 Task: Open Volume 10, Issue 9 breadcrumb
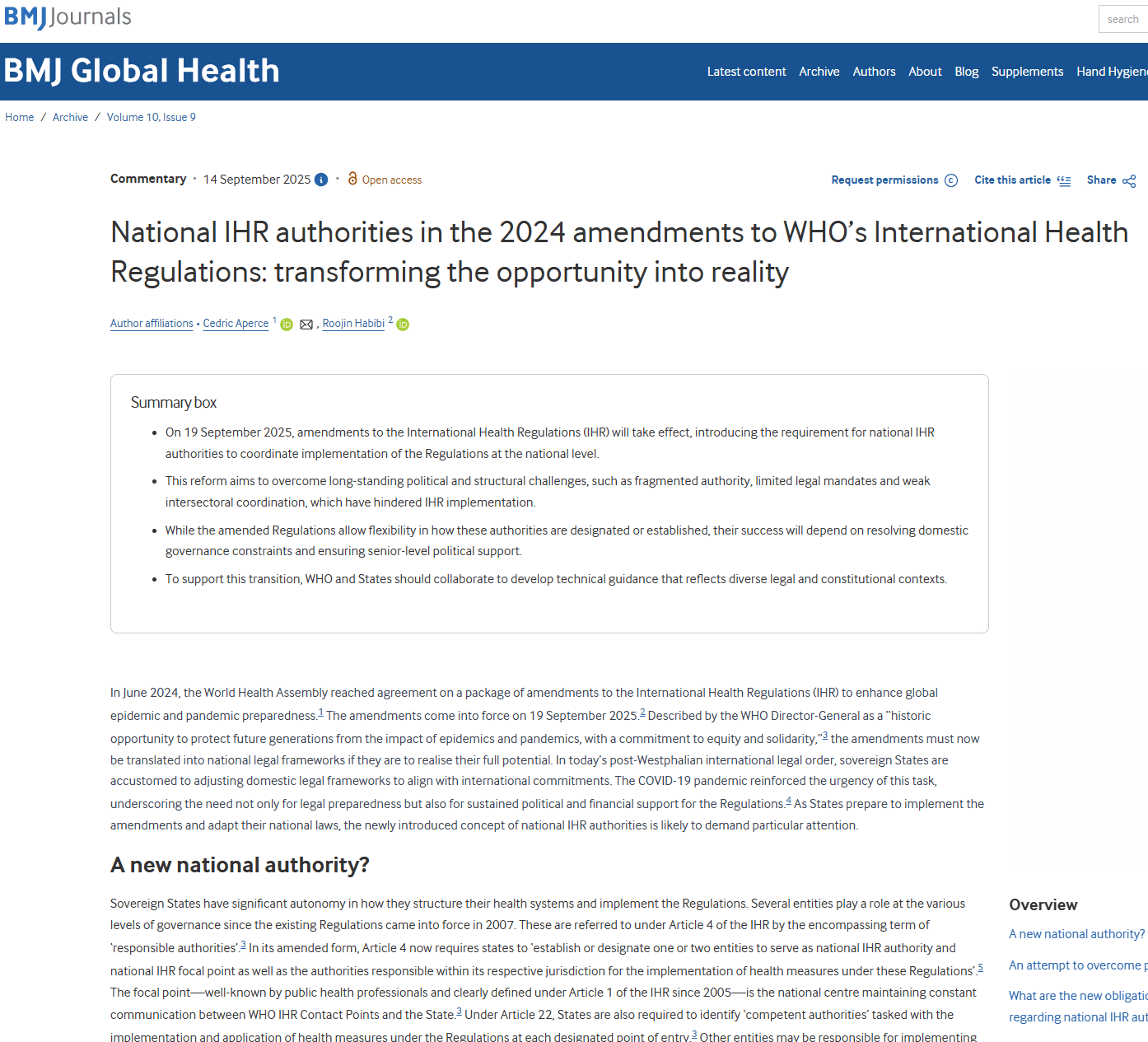pos(151,117)
